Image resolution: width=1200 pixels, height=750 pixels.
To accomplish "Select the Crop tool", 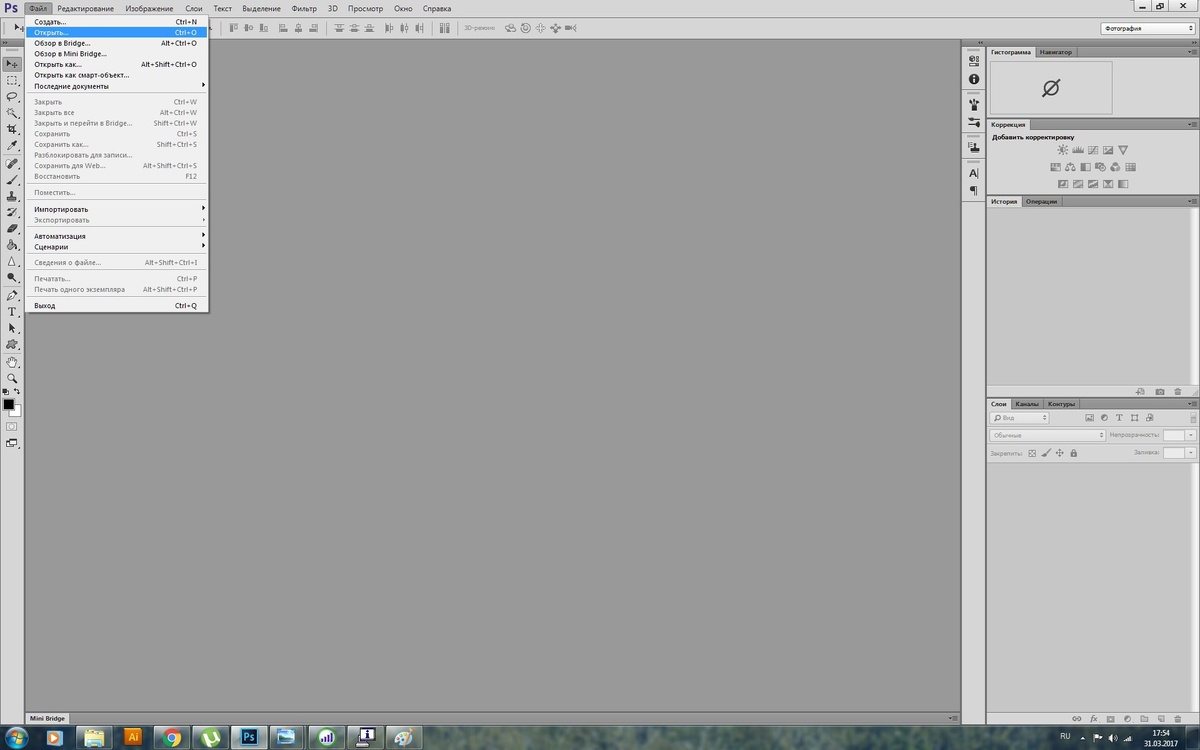I will click(x=12, y=130).
